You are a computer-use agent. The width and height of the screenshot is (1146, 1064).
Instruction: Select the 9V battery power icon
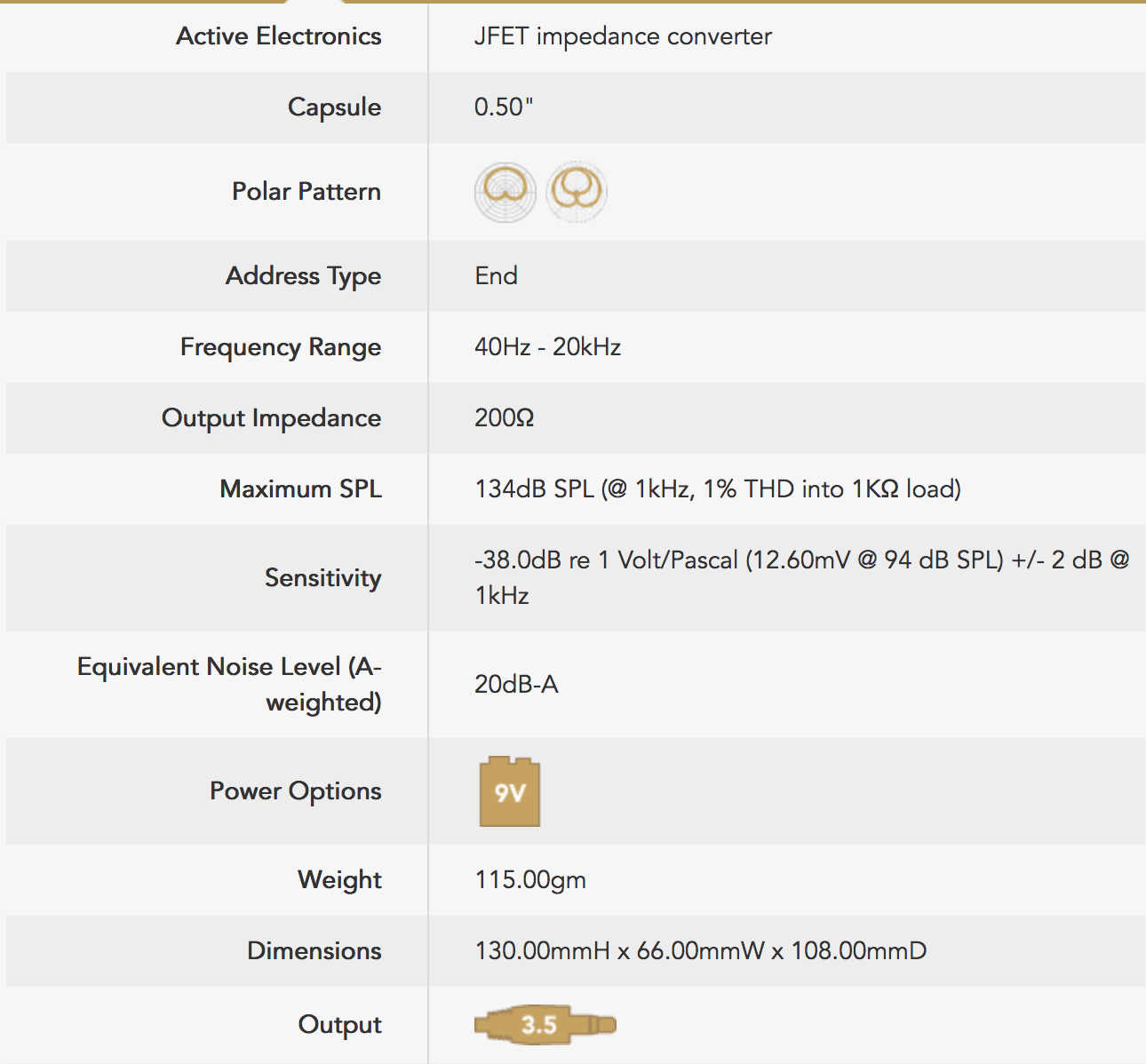(510, 791)
